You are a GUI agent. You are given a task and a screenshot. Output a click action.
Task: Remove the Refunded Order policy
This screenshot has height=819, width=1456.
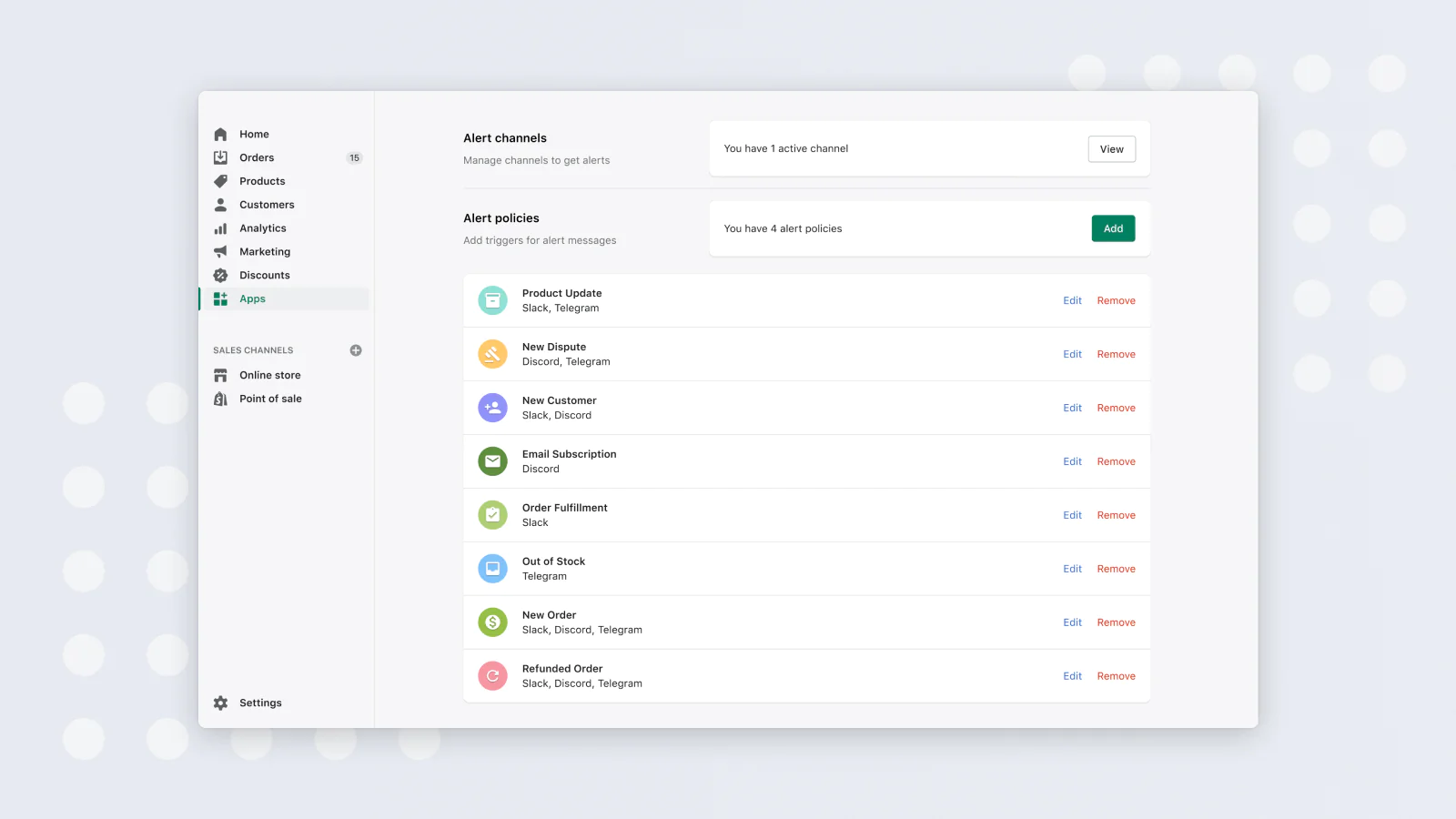[x=1116, y=676]
